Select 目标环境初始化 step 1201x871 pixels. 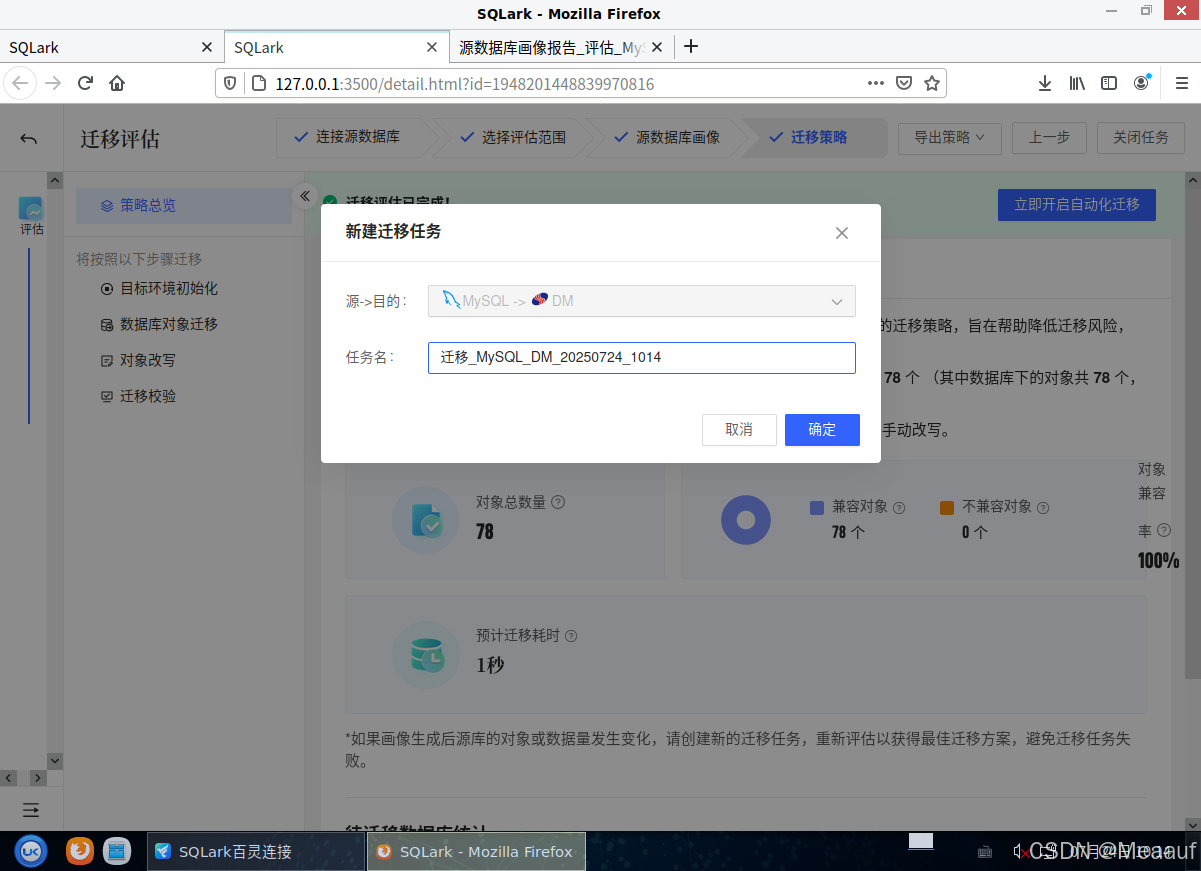coord(159,288)
